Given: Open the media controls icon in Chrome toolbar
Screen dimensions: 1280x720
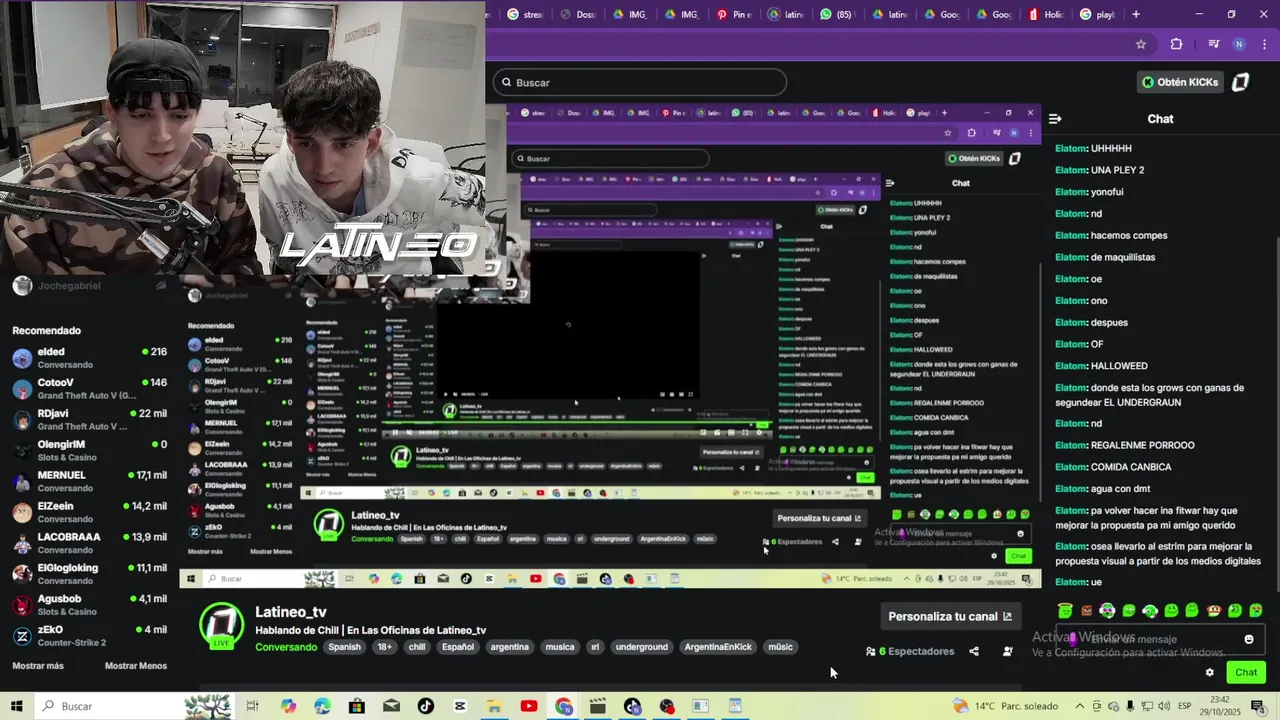Looking at the screenshot, I should pyautogui.click(x=1213, y=44).
